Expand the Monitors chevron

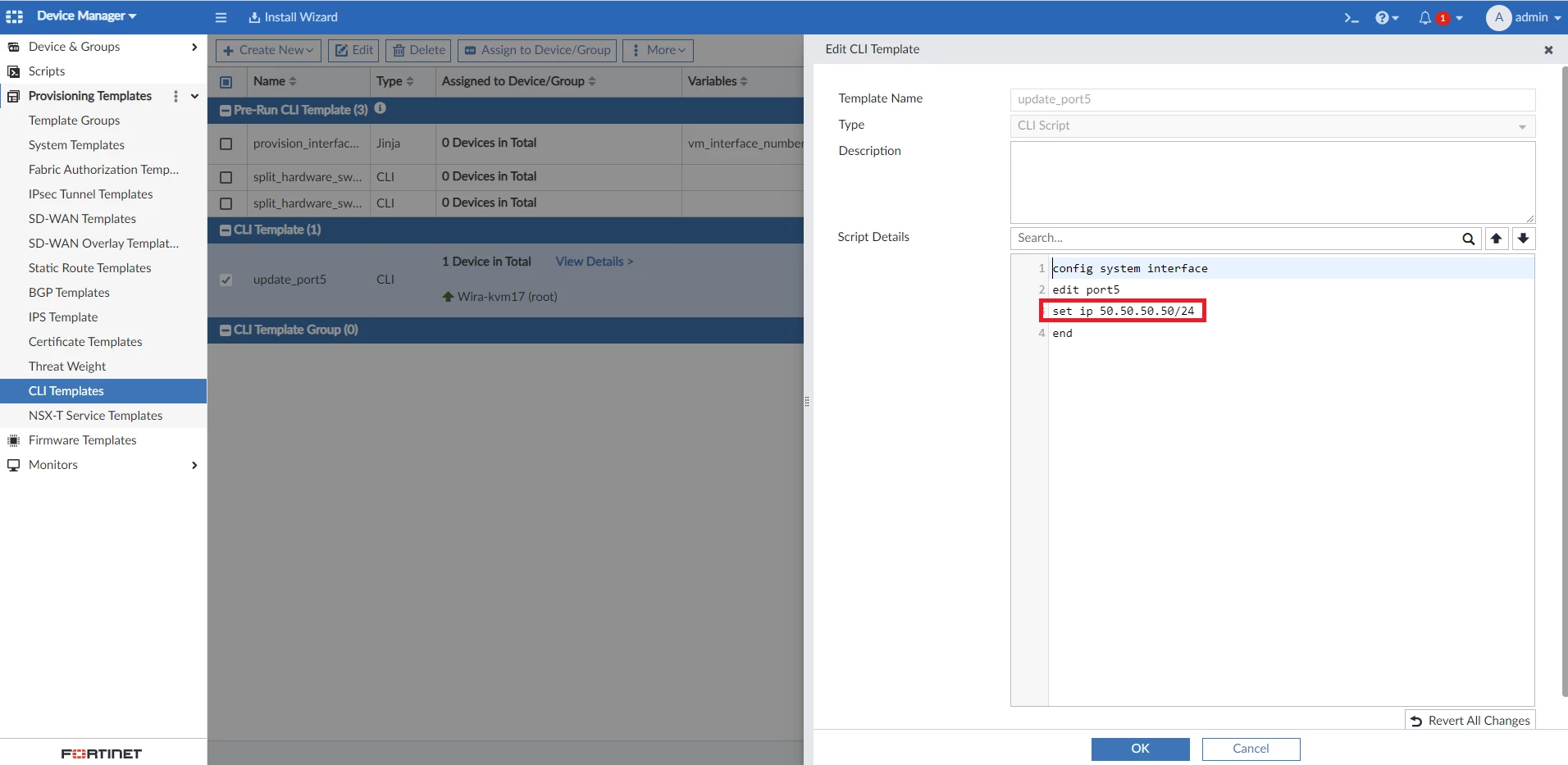[x=194, y=465]
